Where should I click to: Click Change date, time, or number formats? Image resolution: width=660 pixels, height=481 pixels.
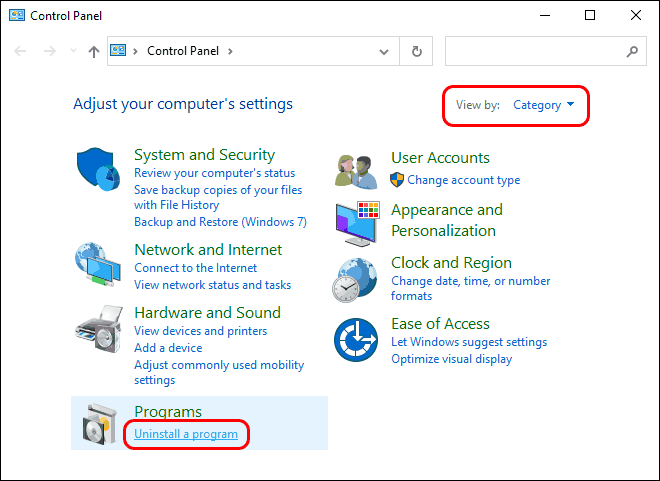471,288
